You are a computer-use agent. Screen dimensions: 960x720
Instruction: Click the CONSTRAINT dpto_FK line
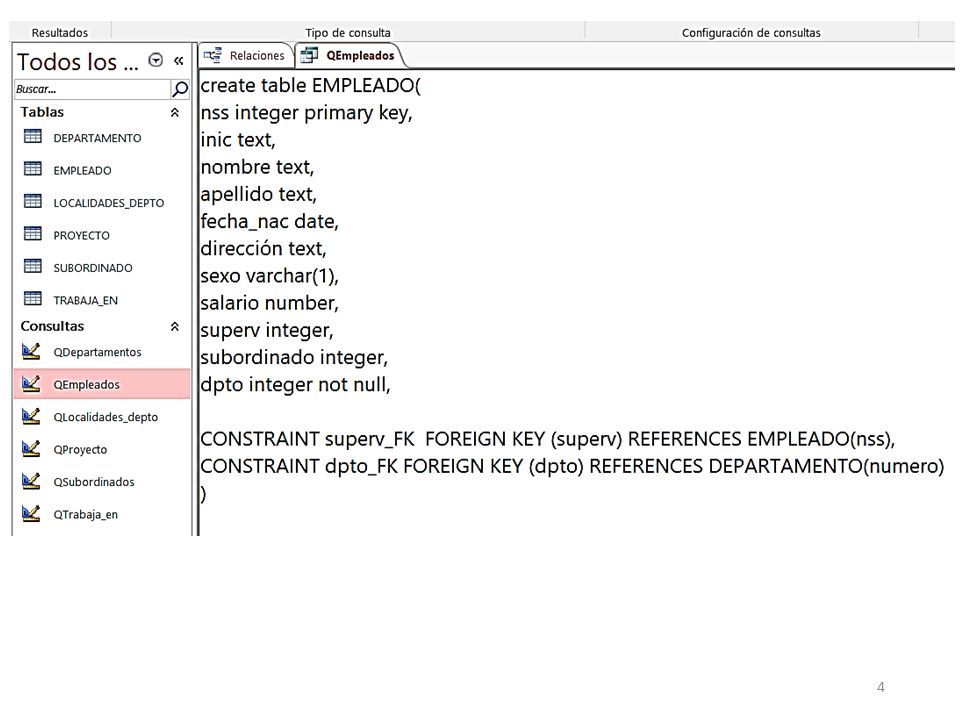[572, 467]
